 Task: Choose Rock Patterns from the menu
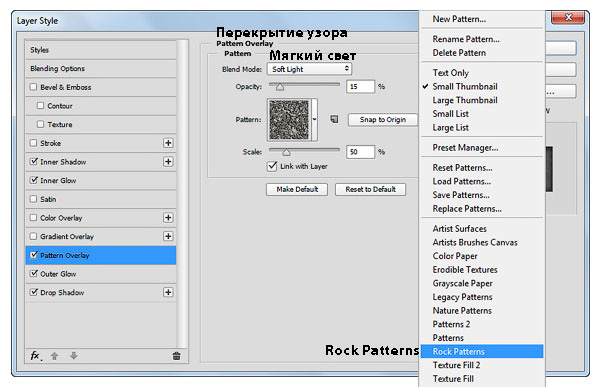[x=482, y=351]
